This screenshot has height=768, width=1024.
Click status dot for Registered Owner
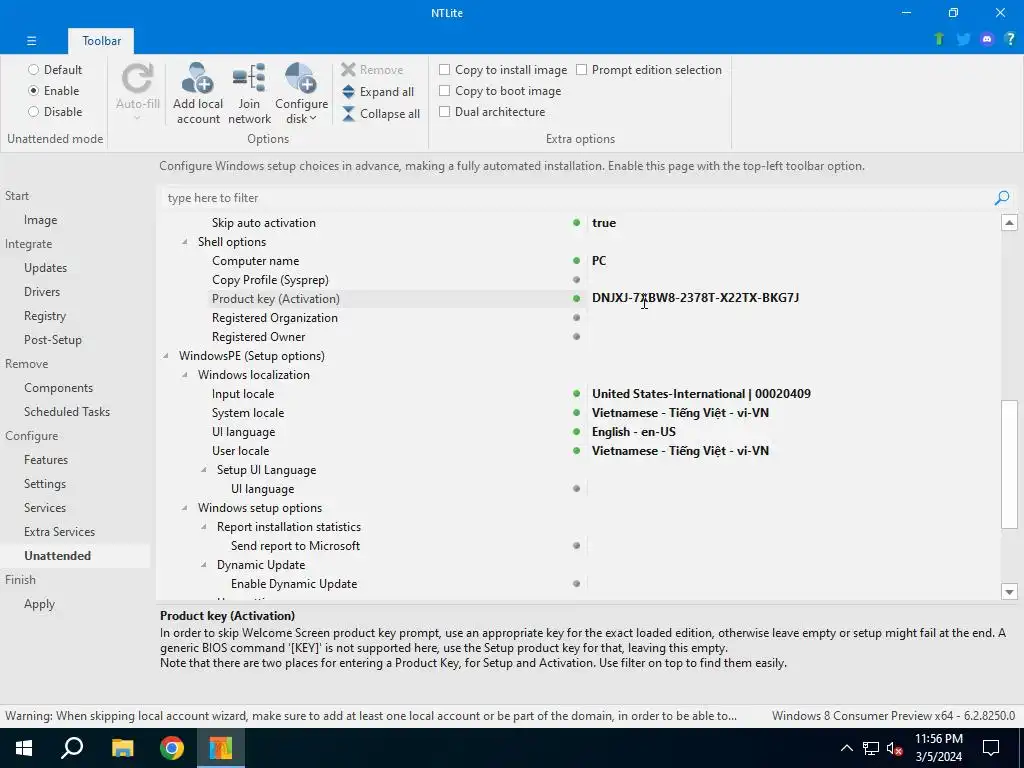click(576, 336)
